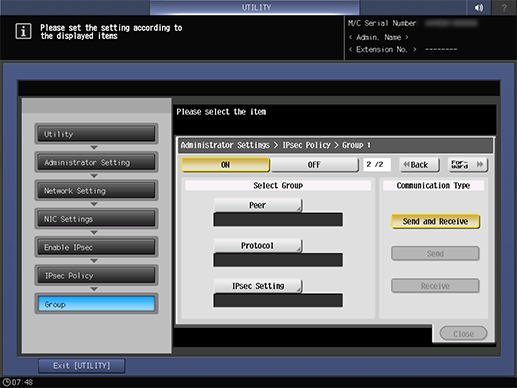The width and height of the screenshot is (517, 388).
Task: Click the speaker volume icon
Action: point(479,7)
